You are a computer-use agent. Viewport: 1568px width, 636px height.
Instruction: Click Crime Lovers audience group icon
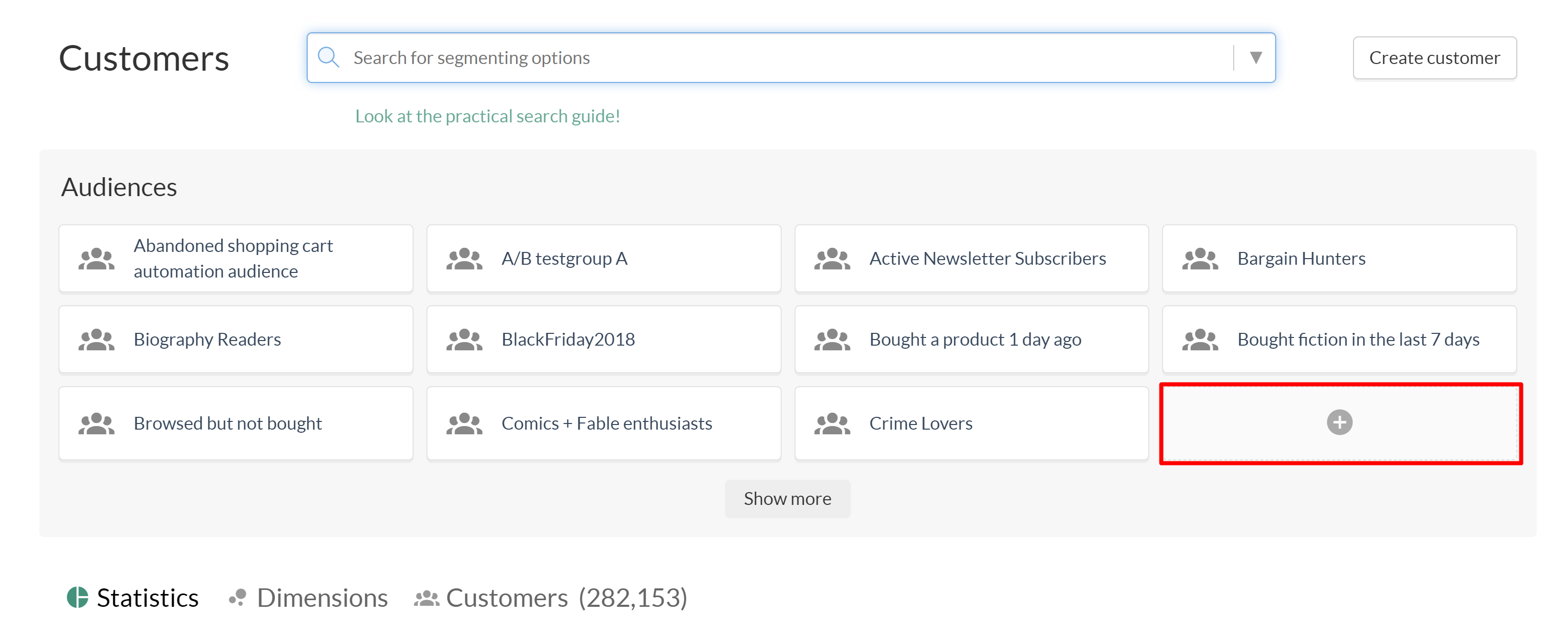tap(831, 423)
